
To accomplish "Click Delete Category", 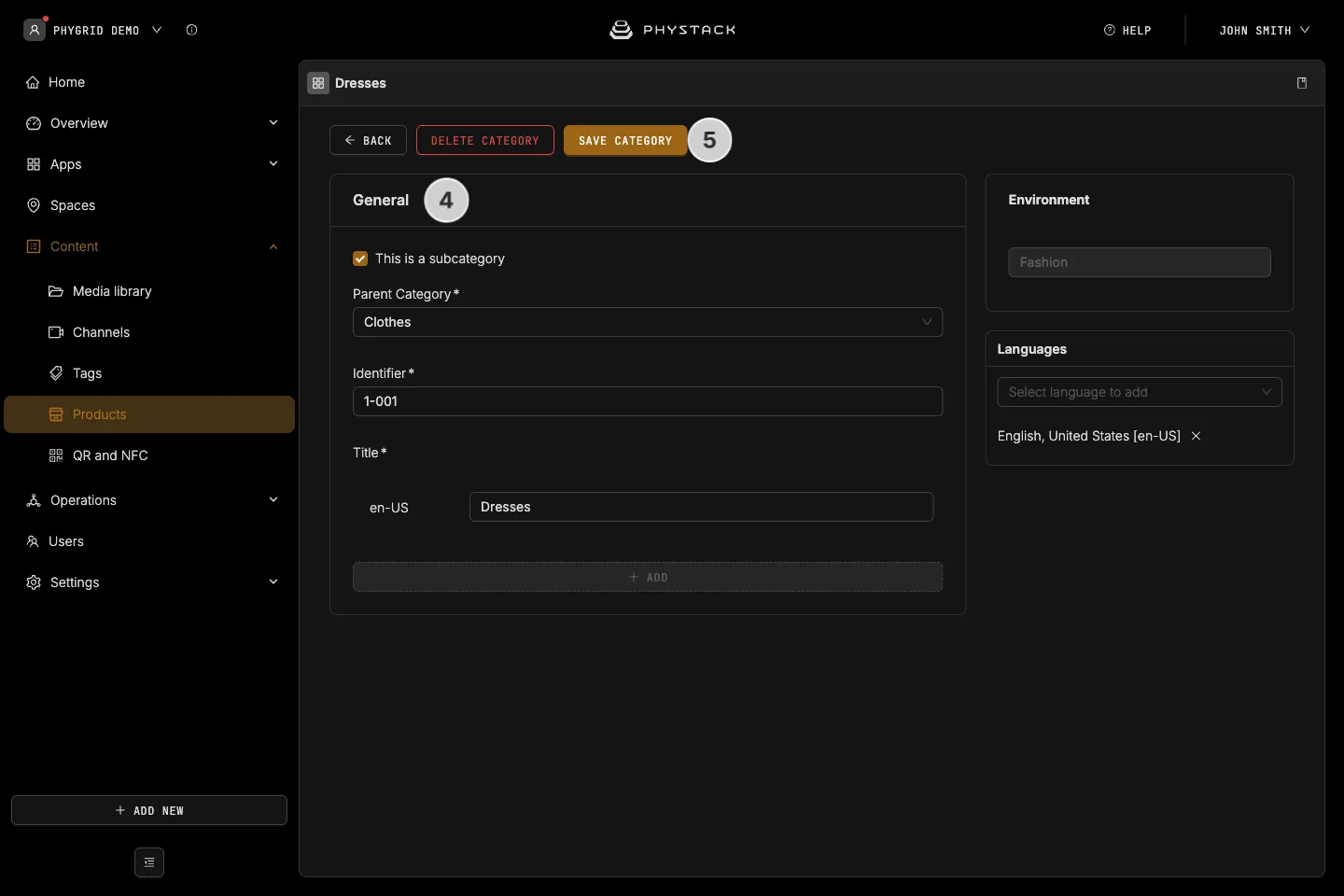I will [485, 140].
